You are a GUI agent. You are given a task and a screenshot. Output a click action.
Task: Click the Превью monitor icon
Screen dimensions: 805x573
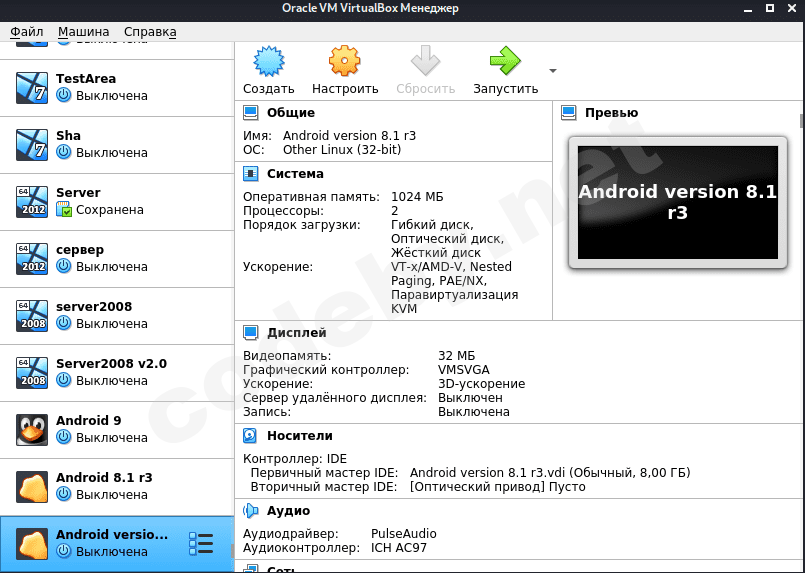568,112
